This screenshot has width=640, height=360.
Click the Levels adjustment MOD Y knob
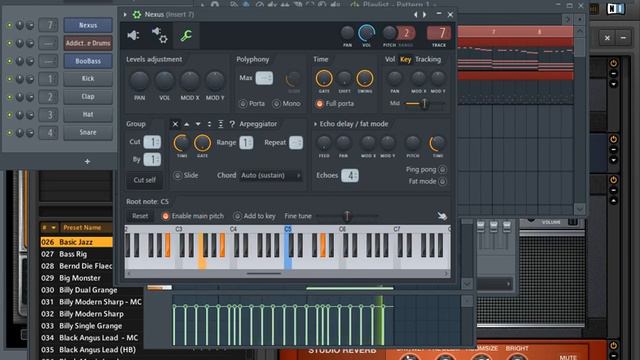[x=215, y=81]
